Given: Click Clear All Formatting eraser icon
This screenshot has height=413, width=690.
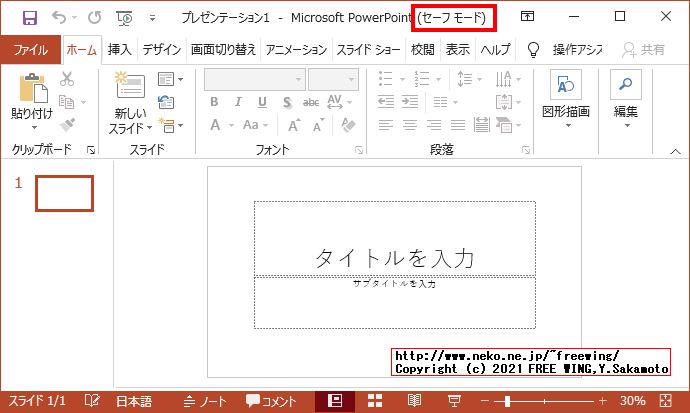Looking at the screenshot, I should pyautogui.click(x=348, y=125).
